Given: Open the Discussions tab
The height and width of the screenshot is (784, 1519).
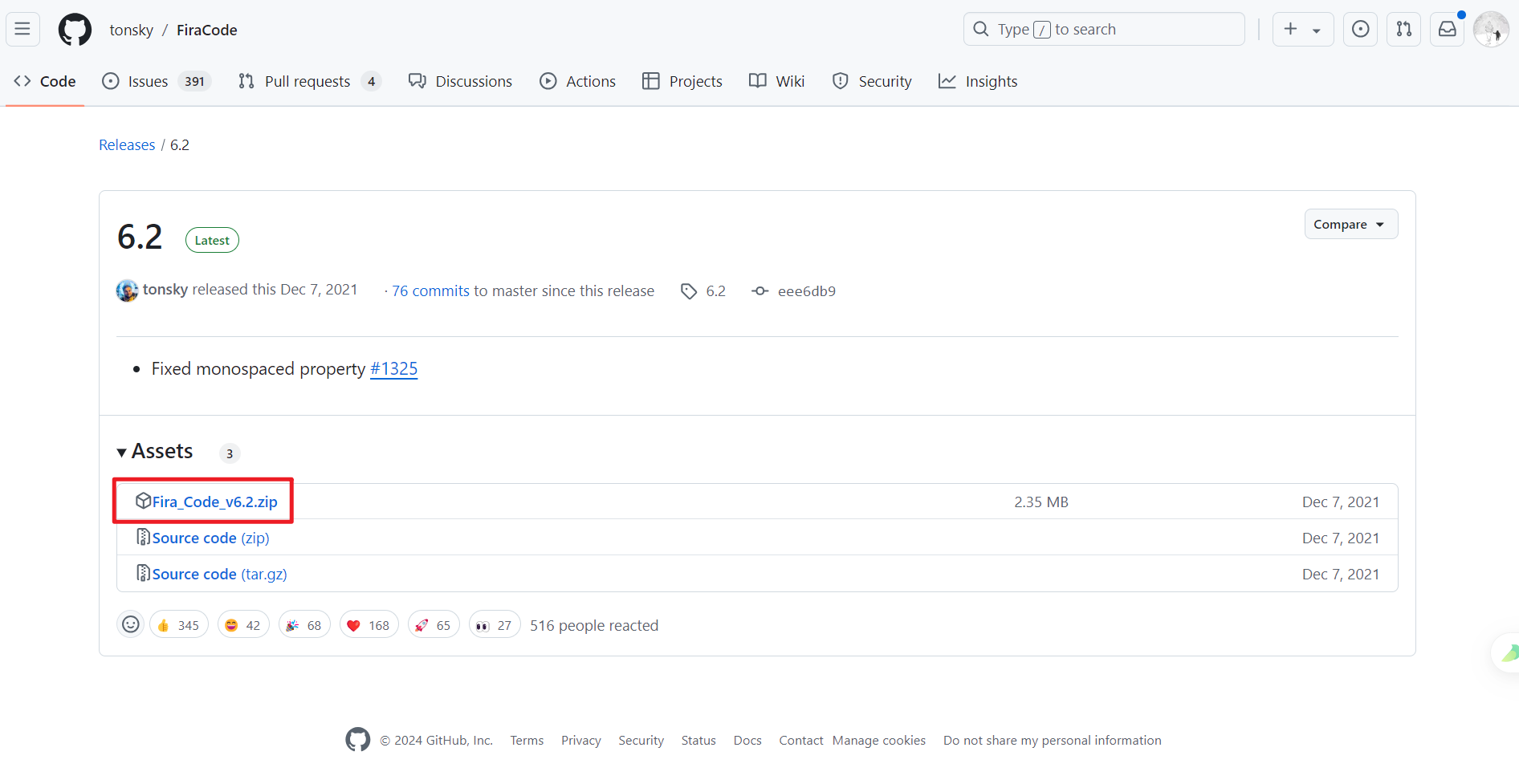Looking at the screenshot, I should [x=460, y=81].
